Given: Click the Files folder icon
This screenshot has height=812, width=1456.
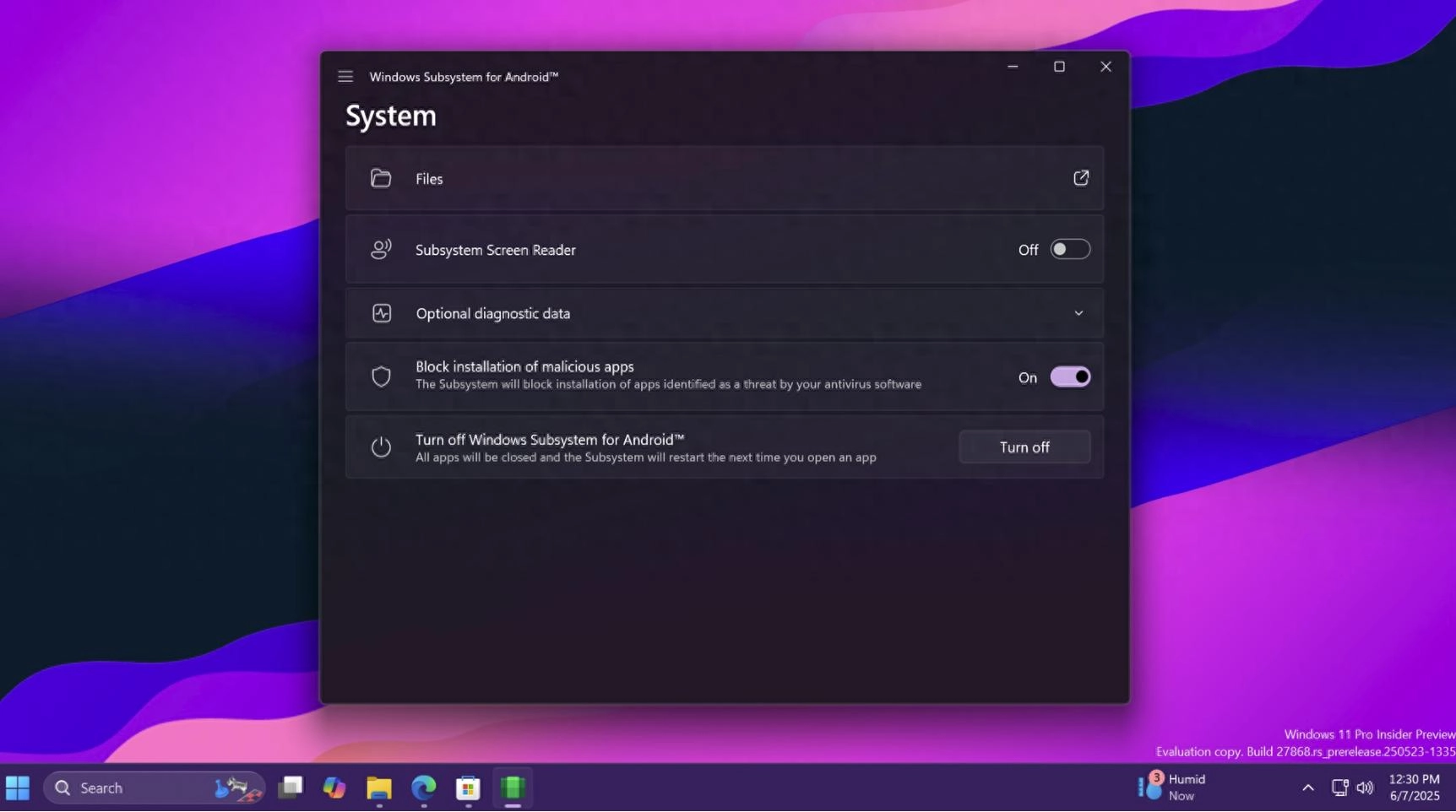Looking at the screenshot, I should point(381,178).
